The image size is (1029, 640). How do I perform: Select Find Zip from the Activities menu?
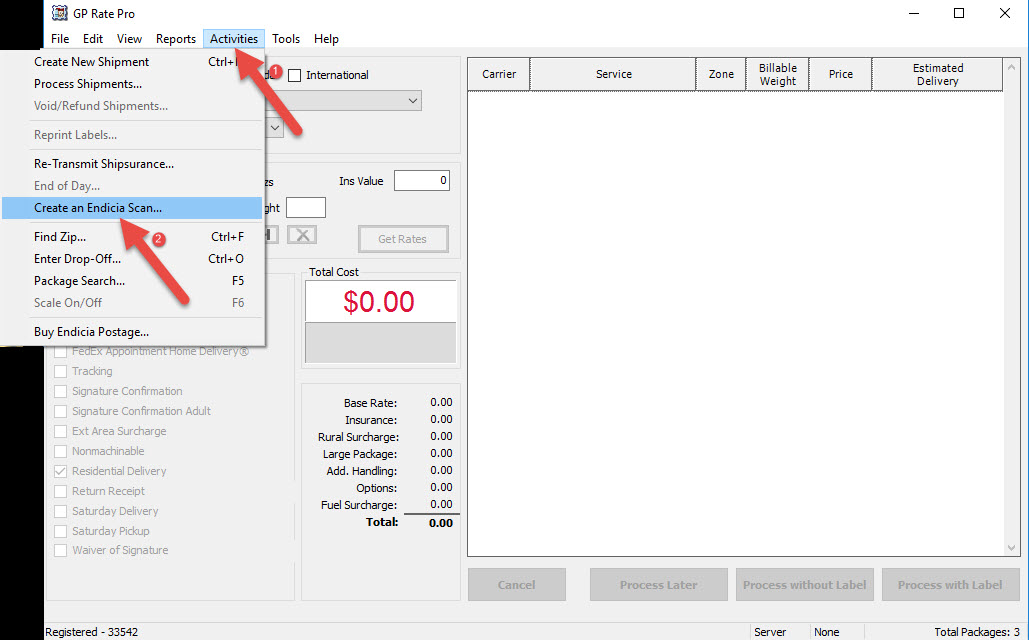coord(58,236)
